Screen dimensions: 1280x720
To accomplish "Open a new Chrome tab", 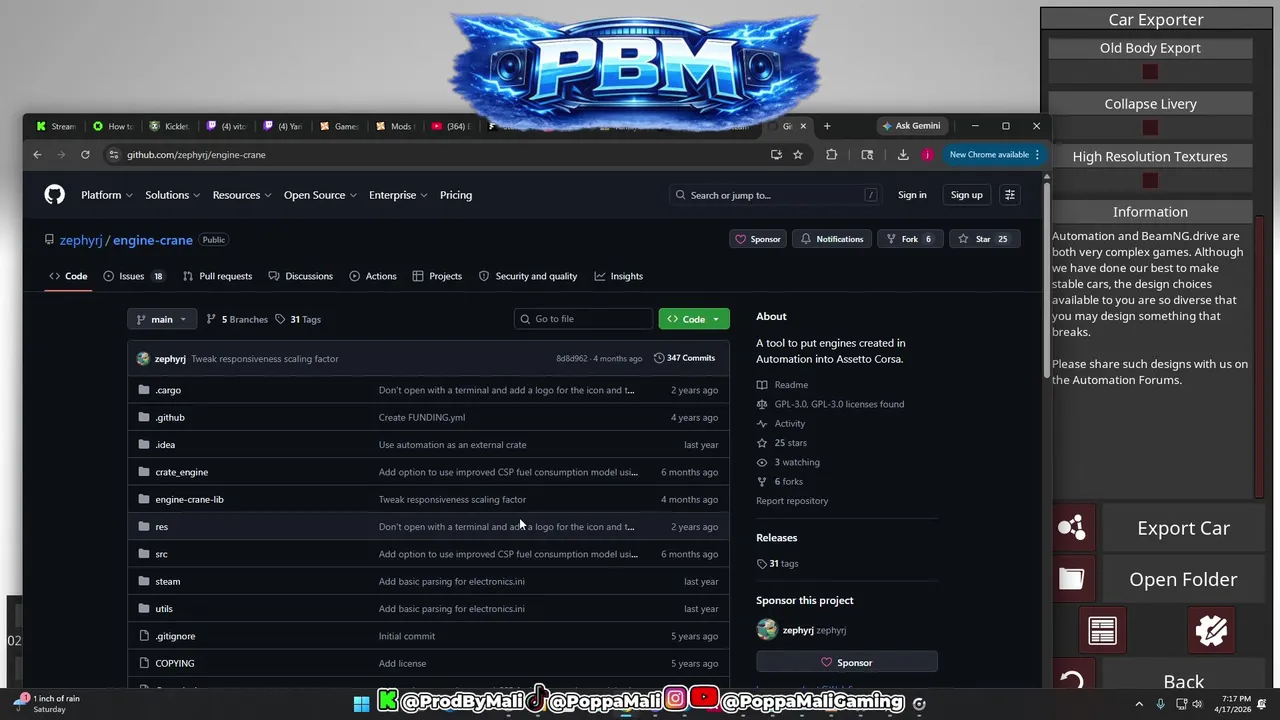I will [827, 126].
